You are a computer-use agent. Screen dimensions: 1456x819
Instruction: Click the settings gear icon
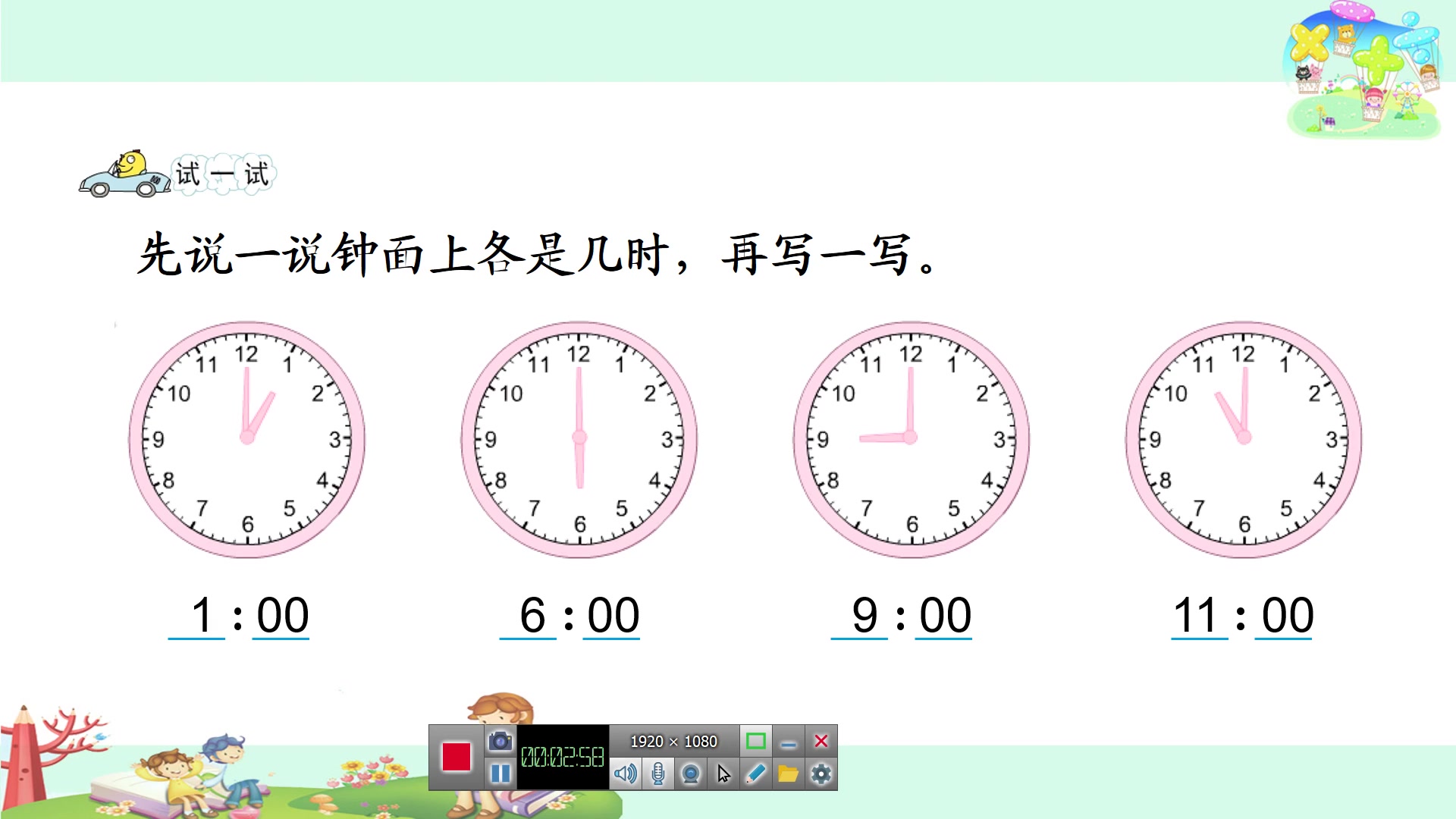pos(820,774)
